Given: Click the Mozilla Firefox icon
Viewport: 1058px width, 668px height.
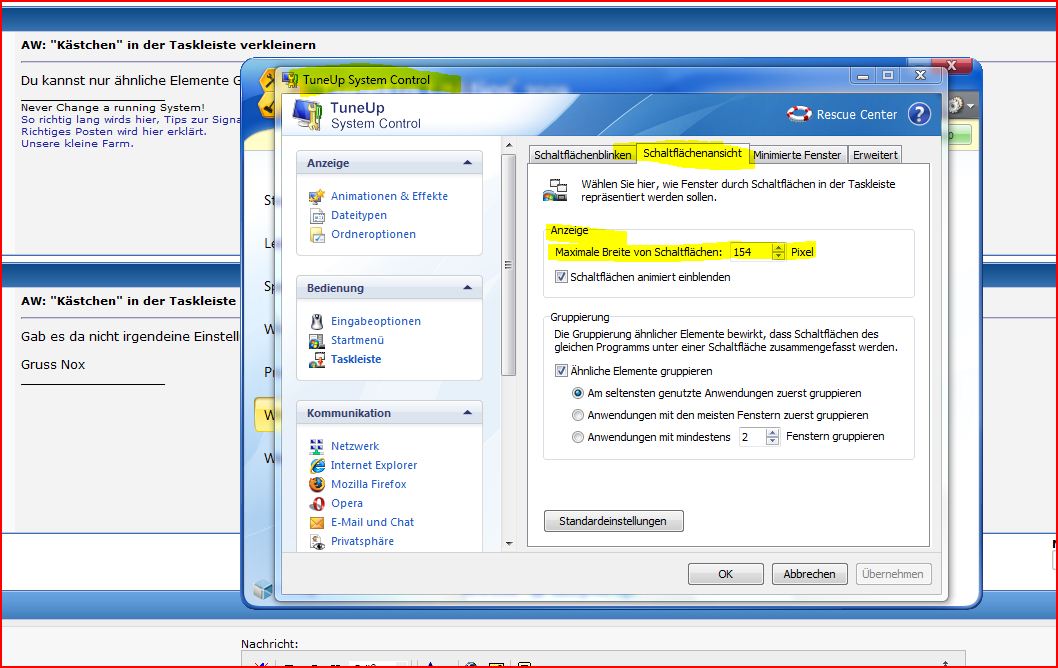Looking at the screenshot, I should (x=316, y=484).
